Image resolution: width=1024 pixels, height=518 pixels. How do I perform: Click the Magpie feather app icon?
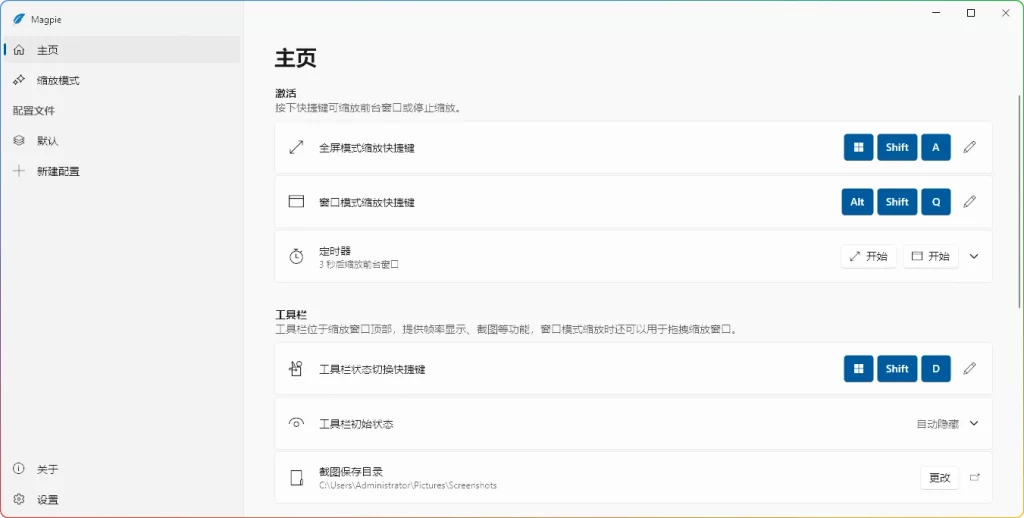click(19, 19)
